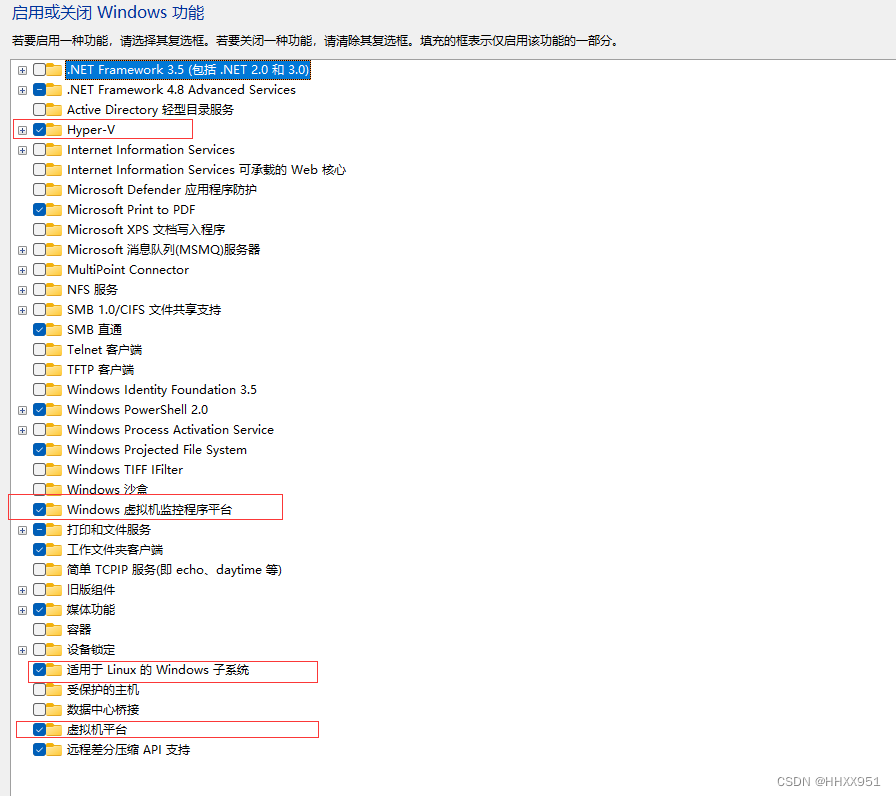Screen dimensions: 896x796
Task: Uncheck Windows Projected File System
Action: coord(38,449)
